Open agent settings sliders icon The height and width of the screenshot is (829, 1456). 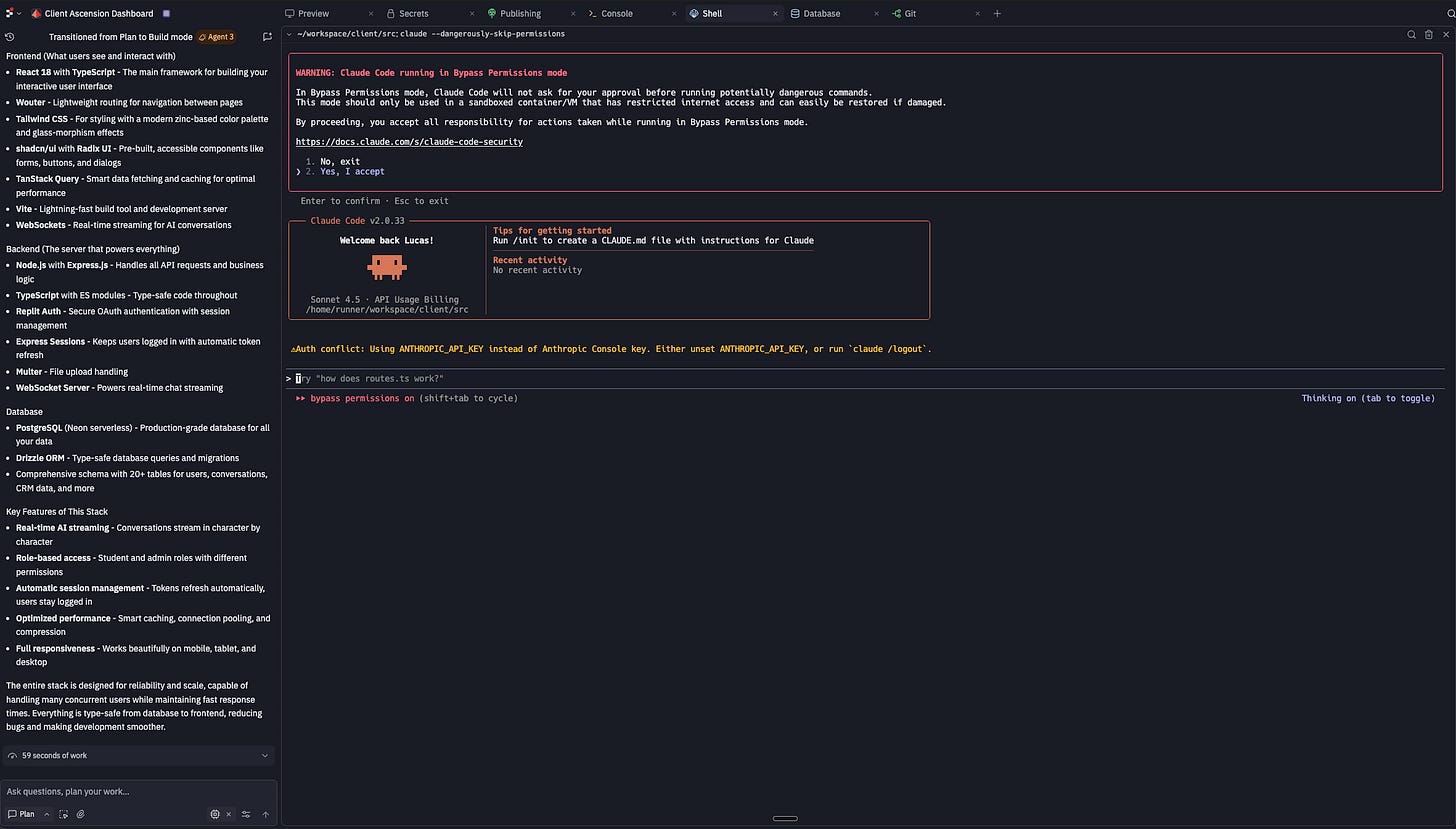point(246,814)
